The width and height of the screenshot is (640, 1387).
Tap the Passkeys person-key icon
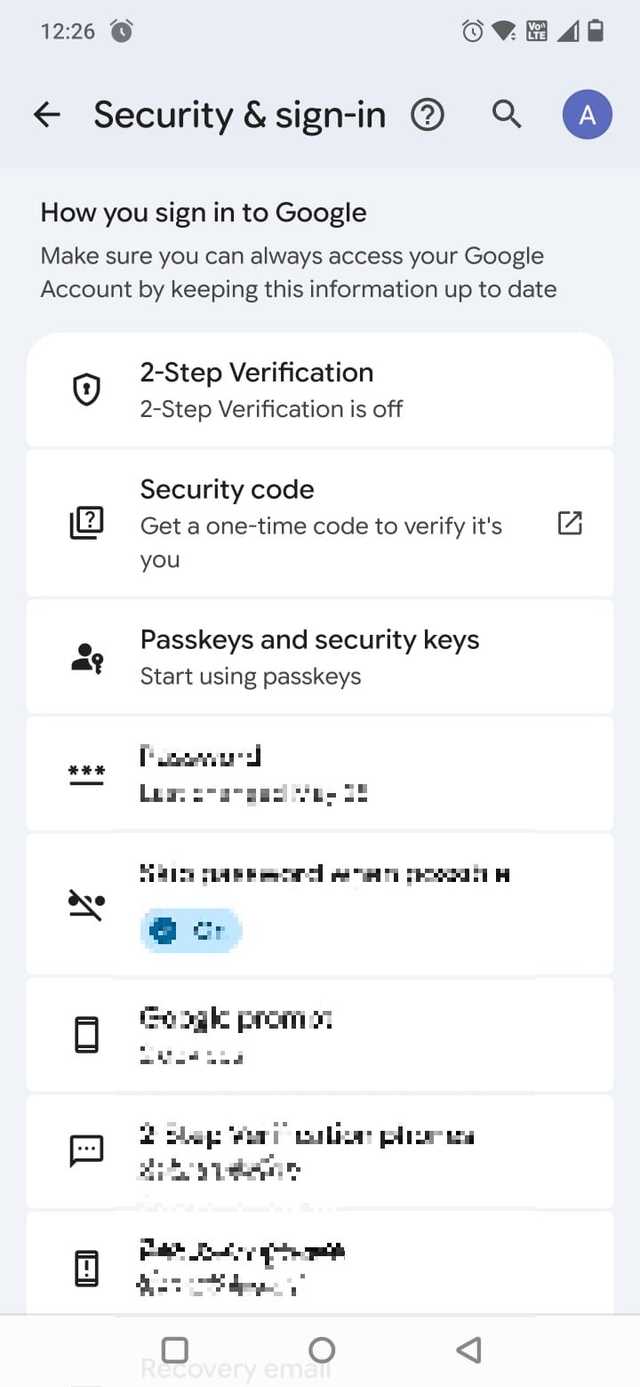pos(87,657)
